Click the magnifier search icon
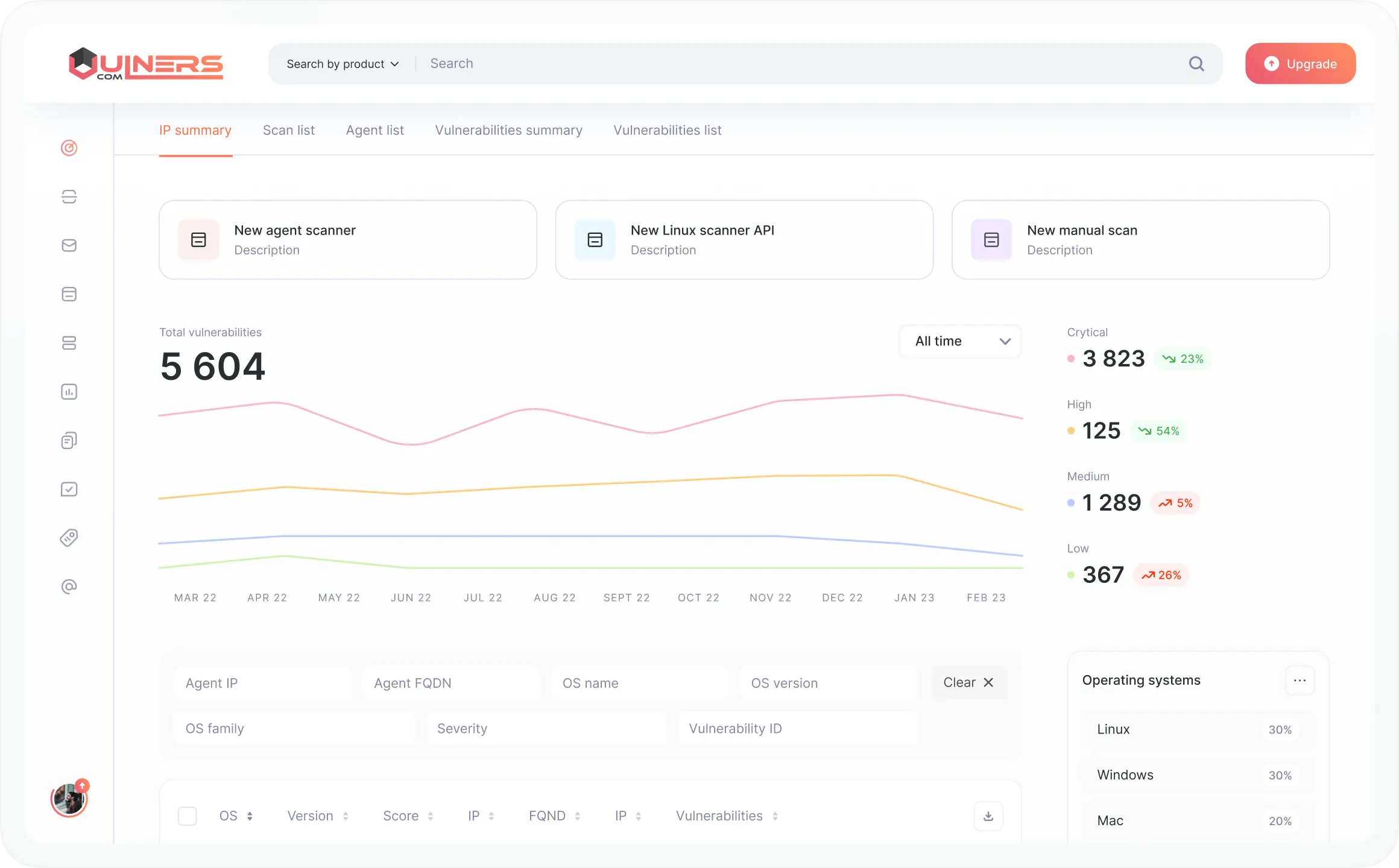Screen dimensions: 1399x868 [1196, 64]
